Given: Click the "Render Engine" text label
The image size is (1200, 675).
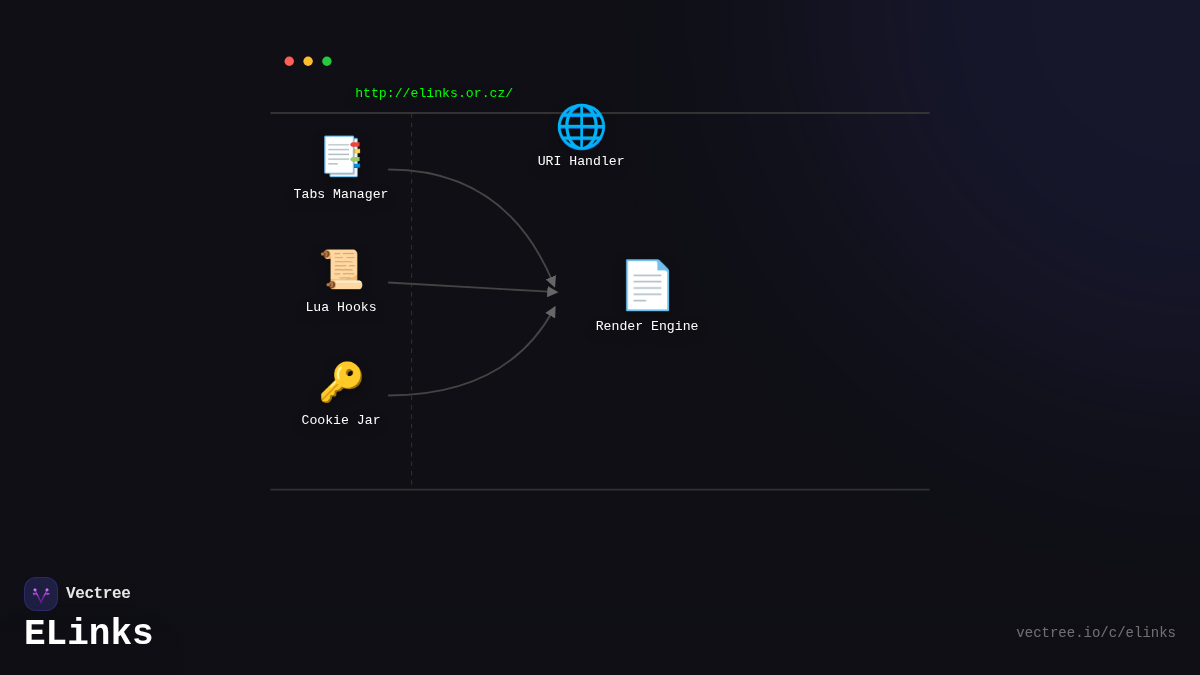Looking at the screenshot, I should (647, 326).
